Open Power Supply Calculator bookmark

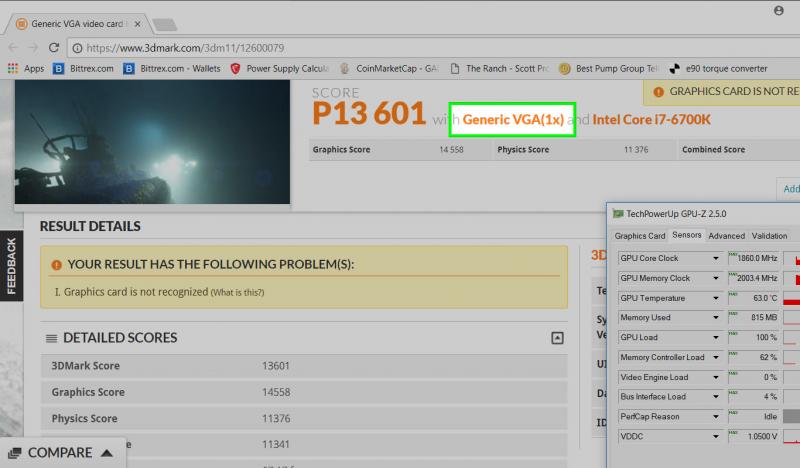(x=279, y=68)
